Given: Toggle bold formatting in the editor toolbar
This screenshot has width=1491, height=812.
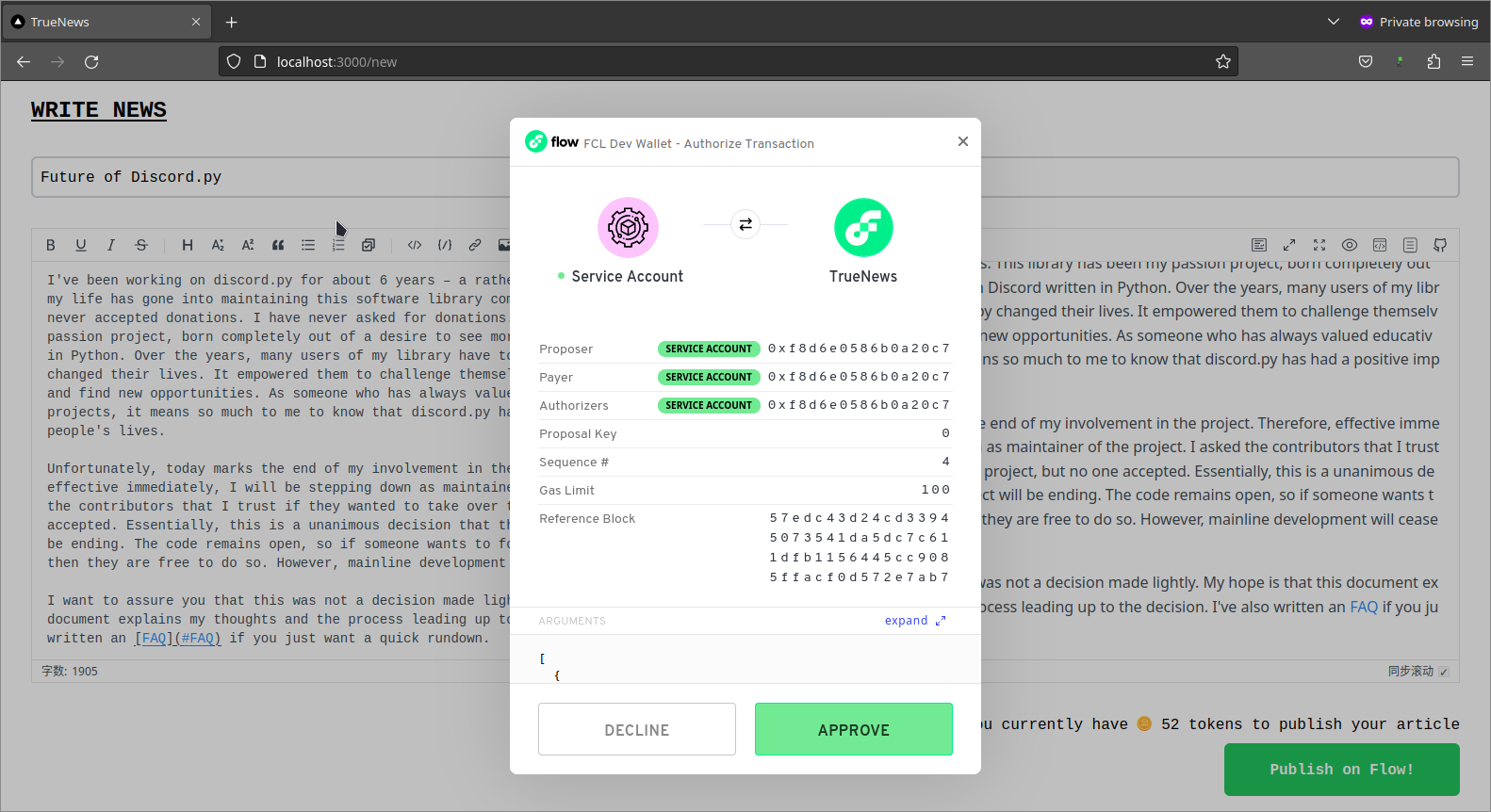Looking at the screenshot, I should (51, 245).
